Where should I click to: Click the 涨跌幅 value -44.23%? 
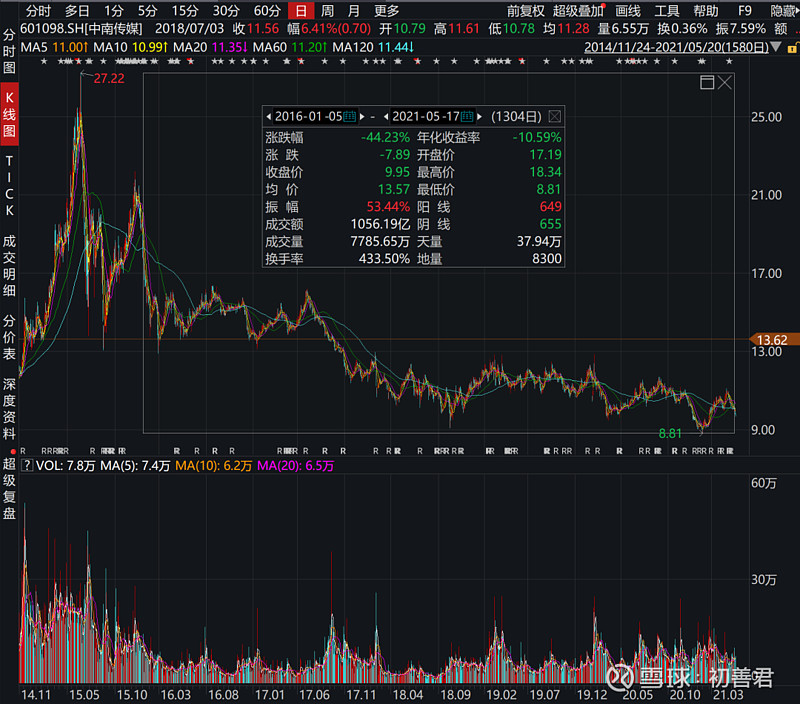[x=385, y=137]
